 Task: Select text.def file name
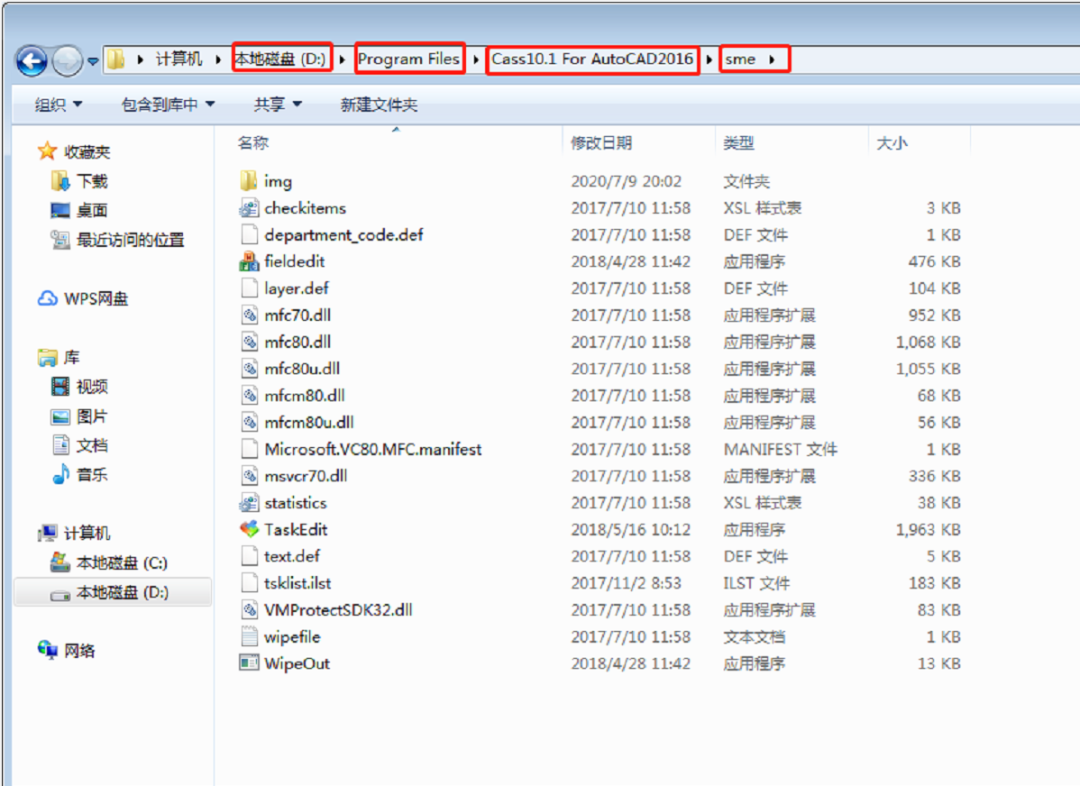point(292,557)
